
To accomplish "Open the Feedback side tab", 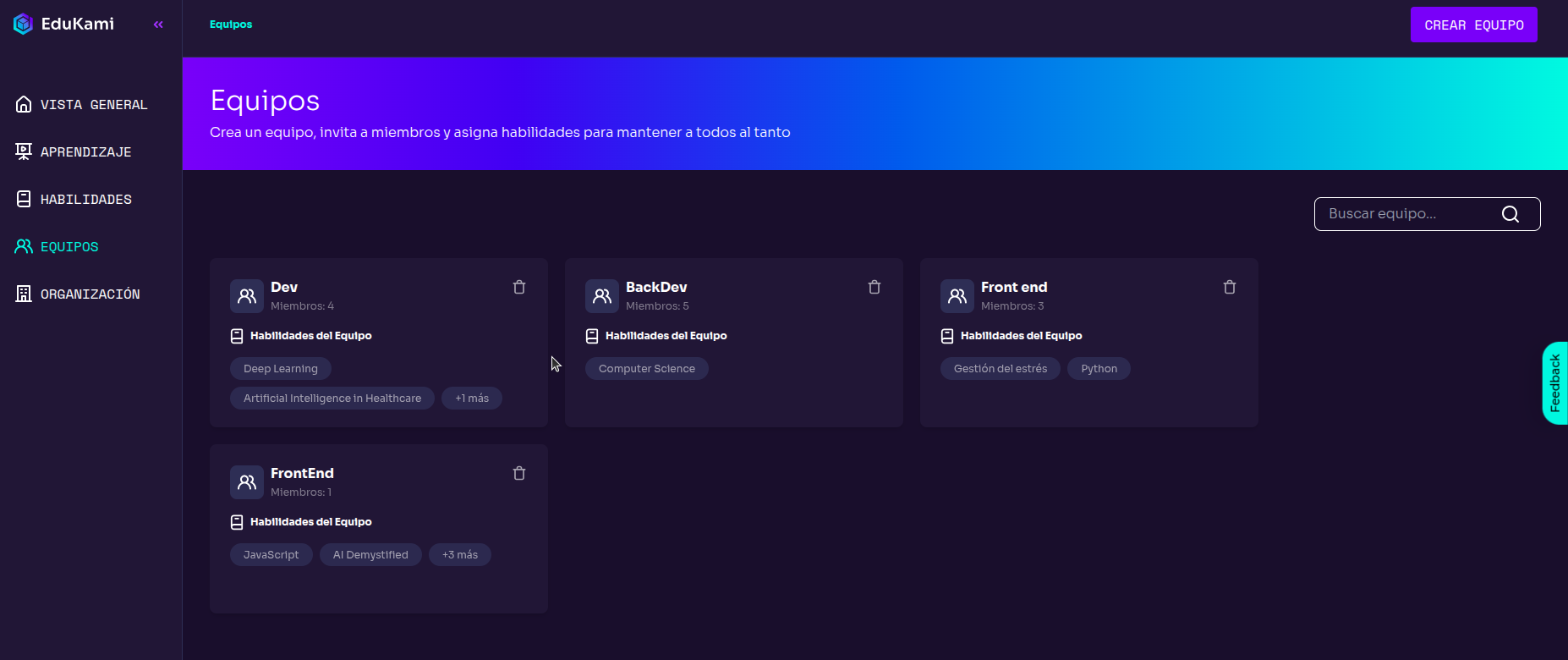I will coord(1554,383).
